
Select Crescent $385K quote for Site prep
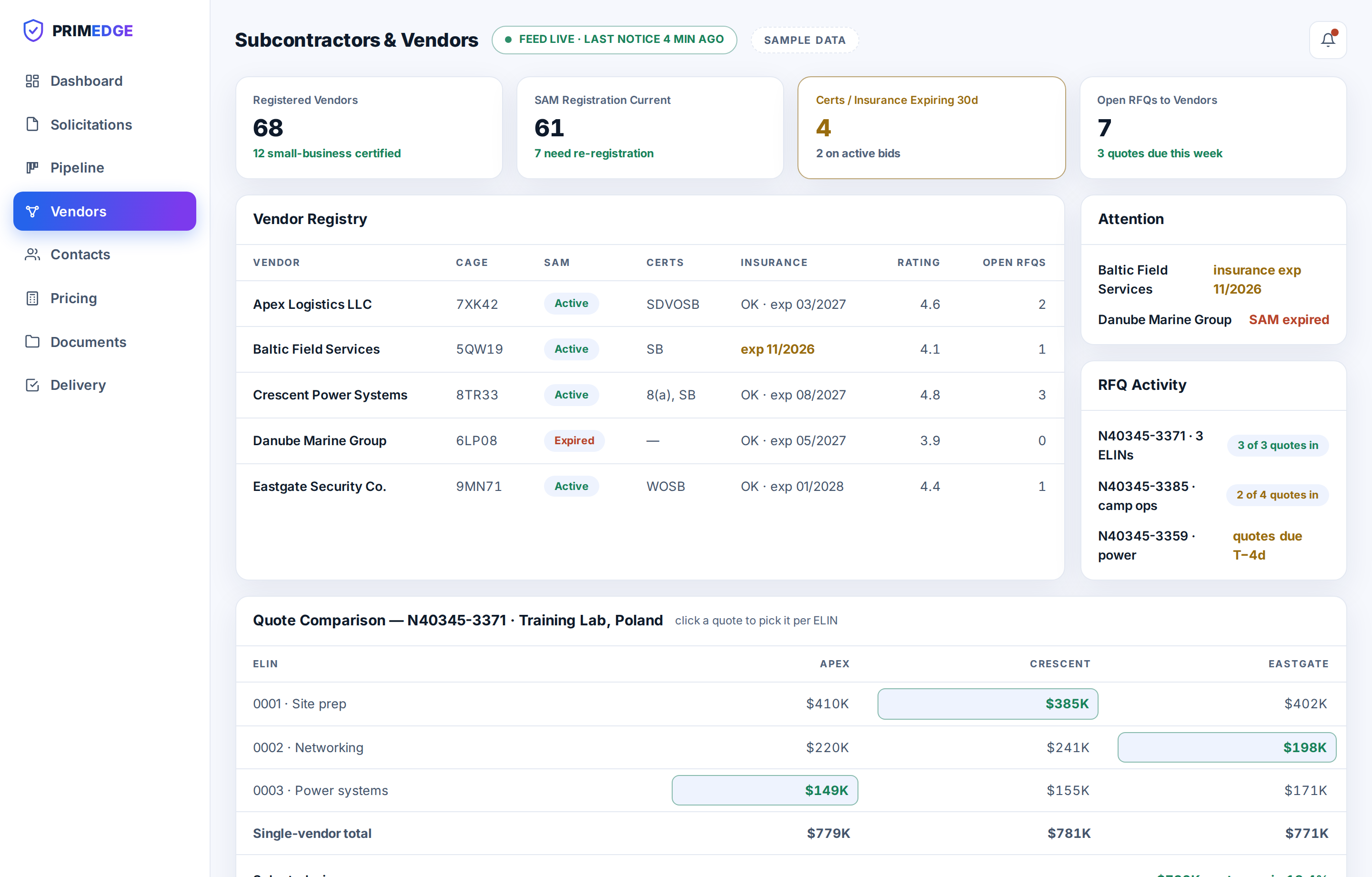pos(988,704)
